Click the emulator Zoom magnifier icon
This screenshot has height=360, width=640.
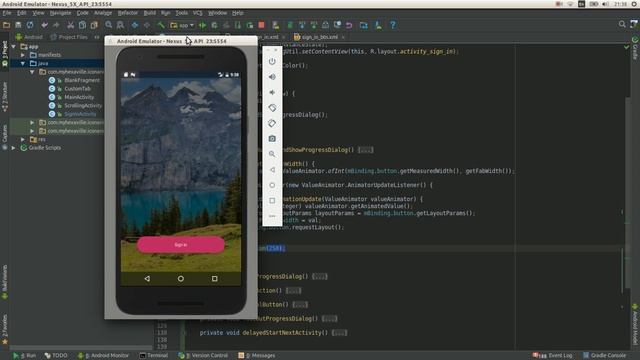point(272,154)
